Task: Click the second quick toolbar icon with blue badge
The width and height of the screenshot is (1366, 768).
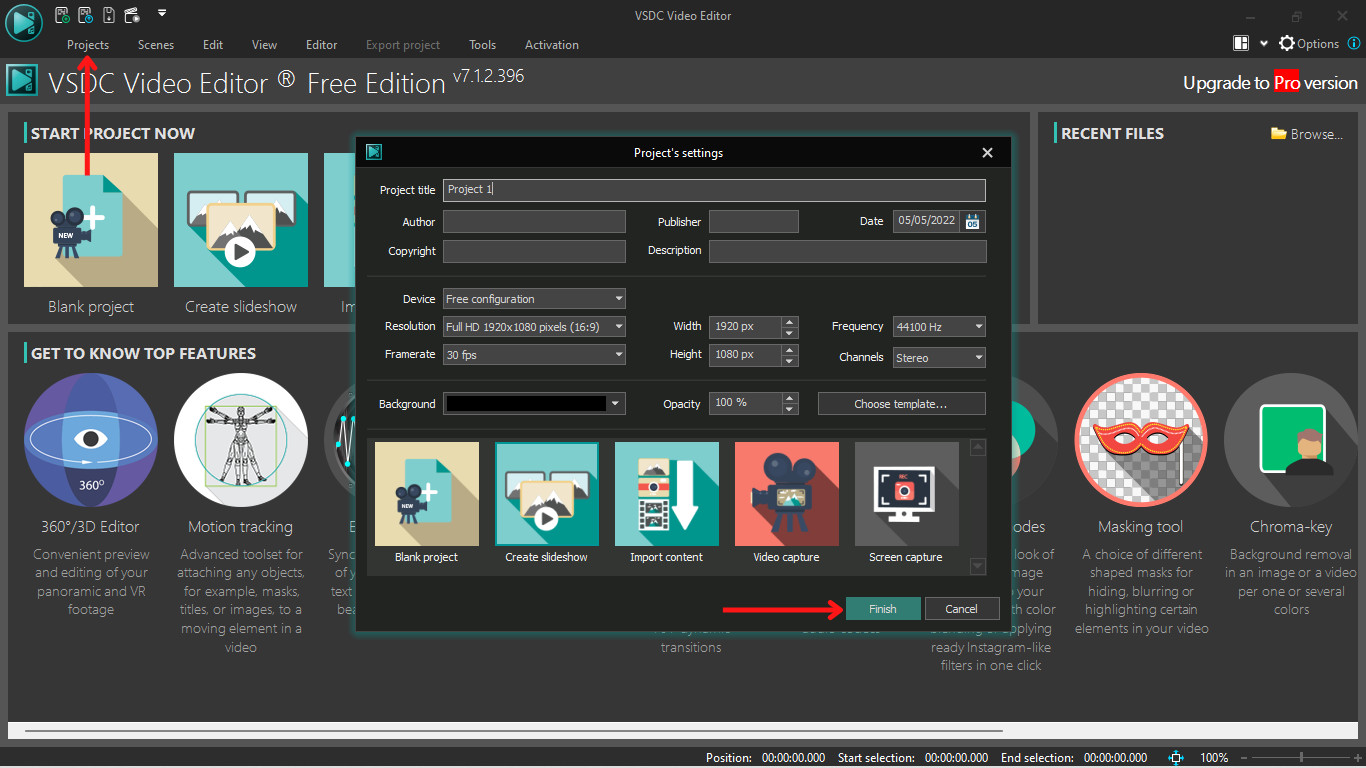Action: pos(85,15)
